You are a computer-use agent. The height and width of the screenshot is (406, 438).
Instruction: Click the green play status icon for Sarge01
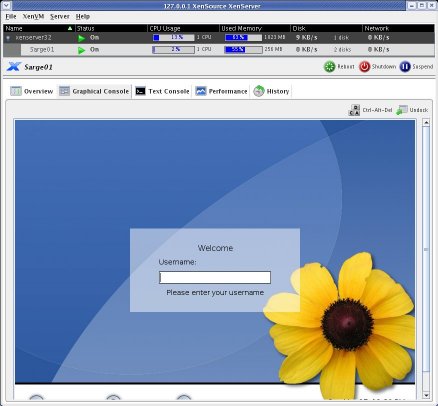(81, 50)
